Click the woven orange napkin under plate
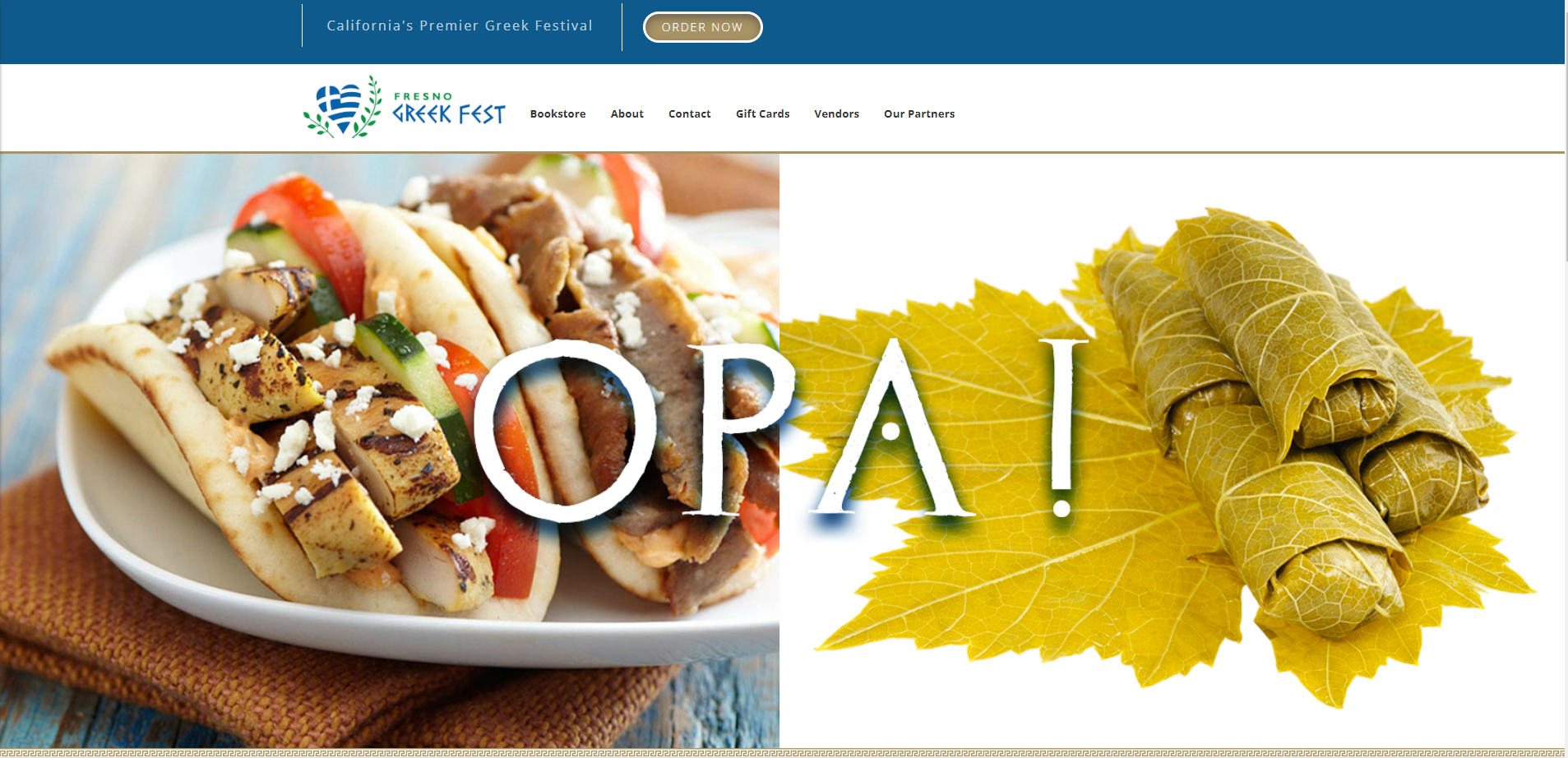The height and width of the screenshot is (758, 1568). [x=247, y=658]
